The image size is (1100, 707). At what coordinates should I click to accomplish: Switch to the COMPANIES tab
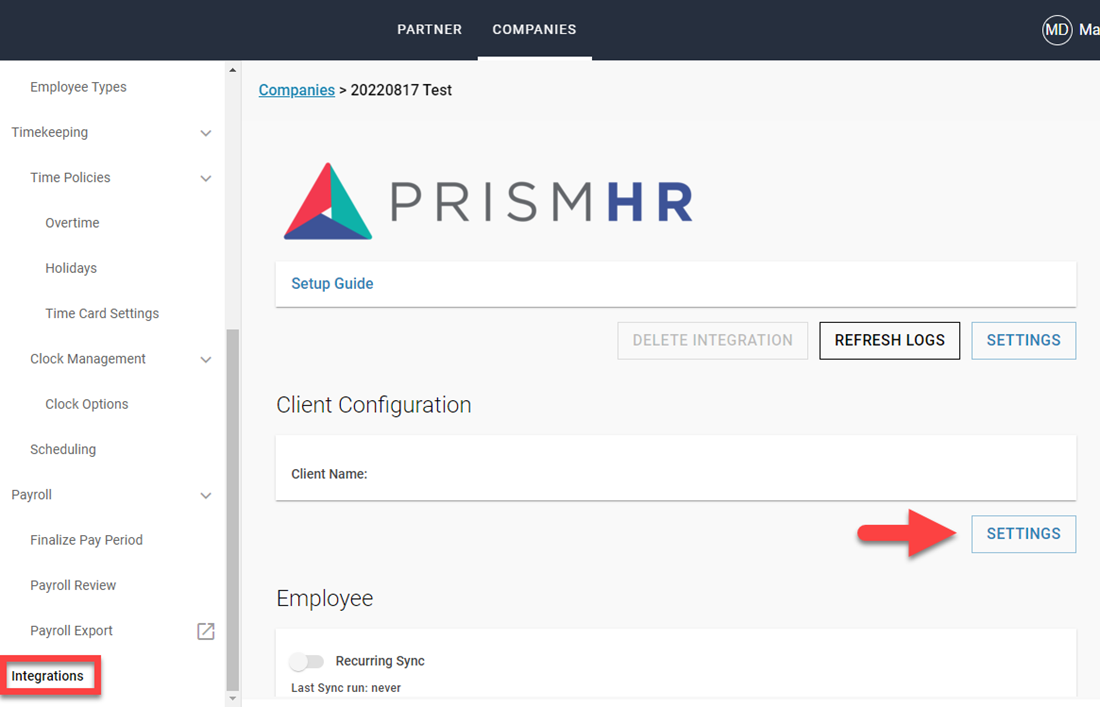coord(534,29)
